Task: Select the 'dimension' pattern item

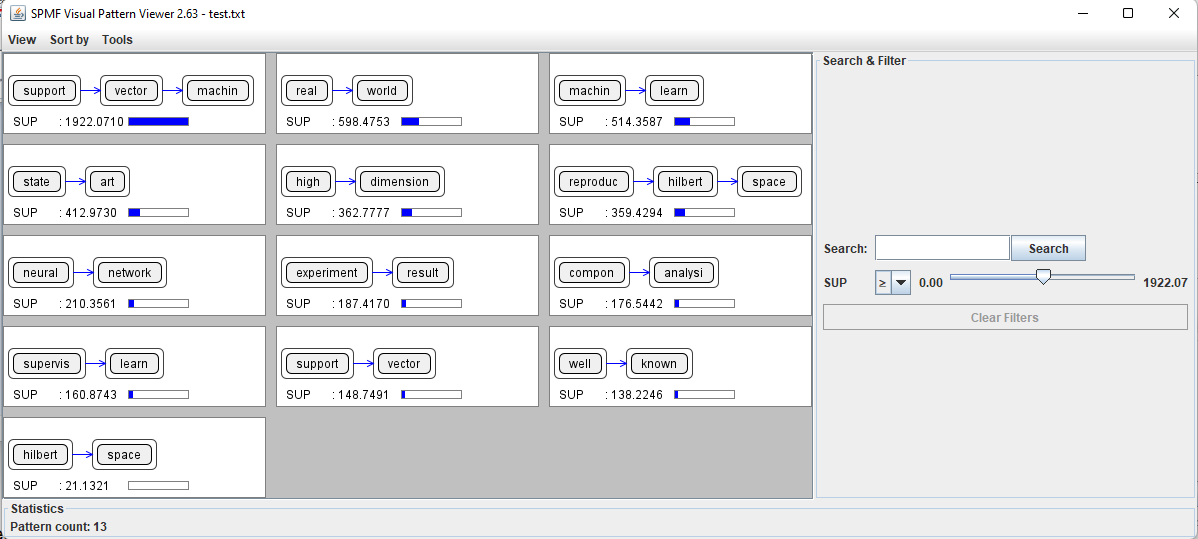Action: pos(399,182)
